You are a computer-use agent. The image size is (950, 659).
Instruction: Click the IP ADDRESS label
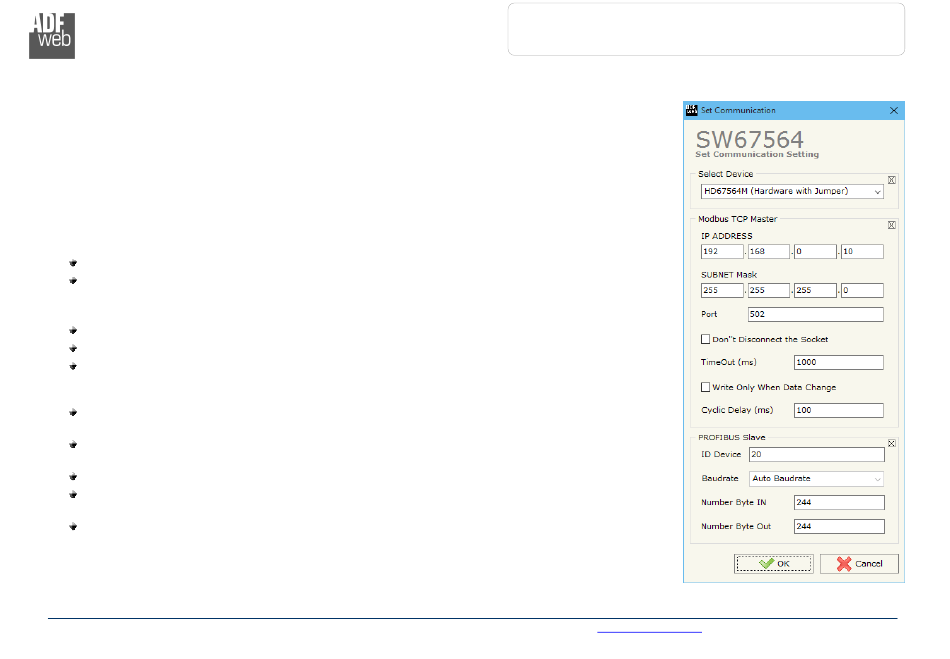(726, 236)
